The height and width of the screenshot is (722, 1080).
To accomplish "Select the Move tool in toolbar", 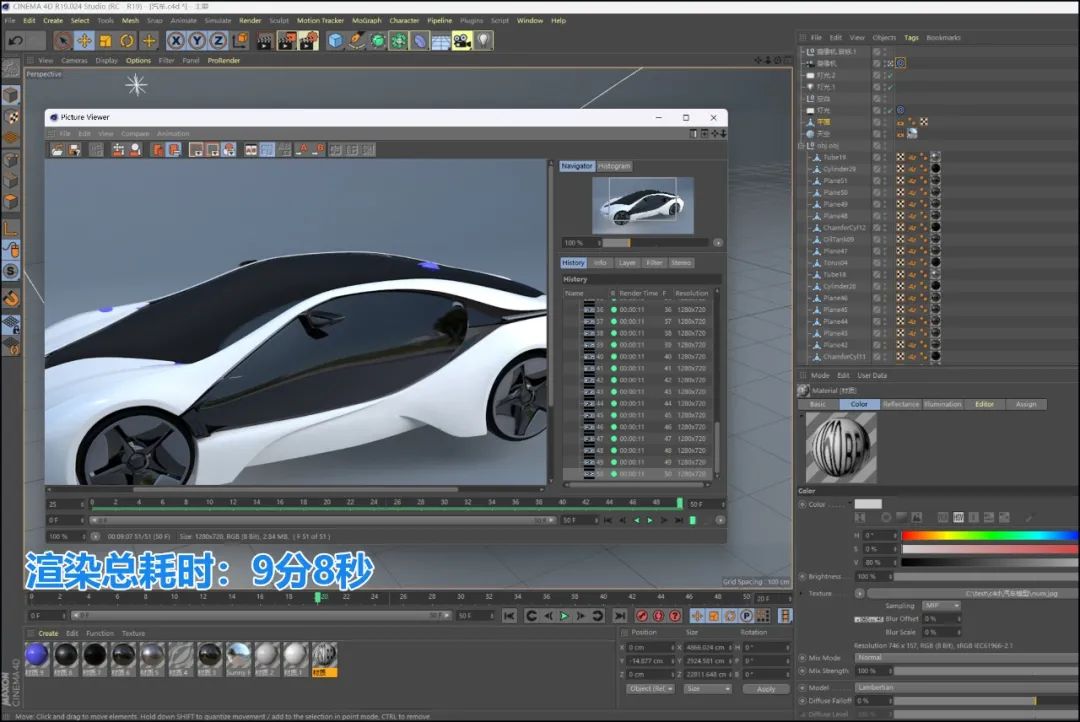I will [84, 41].
